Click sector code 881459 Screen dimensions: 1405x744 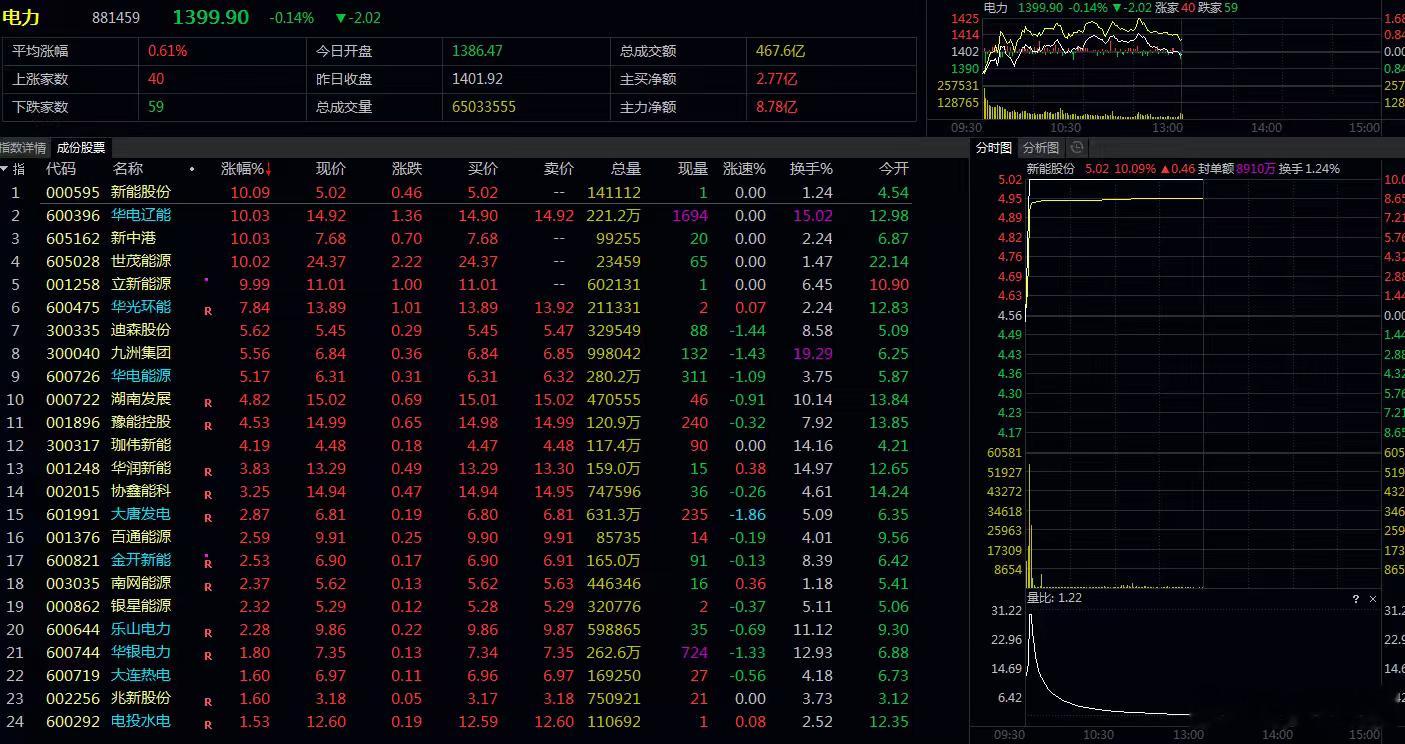(116, 18)
